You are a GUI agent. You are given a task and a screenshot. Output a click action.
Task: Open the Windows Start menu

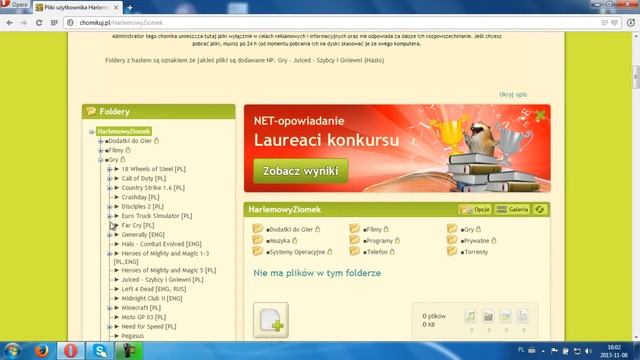12,351
